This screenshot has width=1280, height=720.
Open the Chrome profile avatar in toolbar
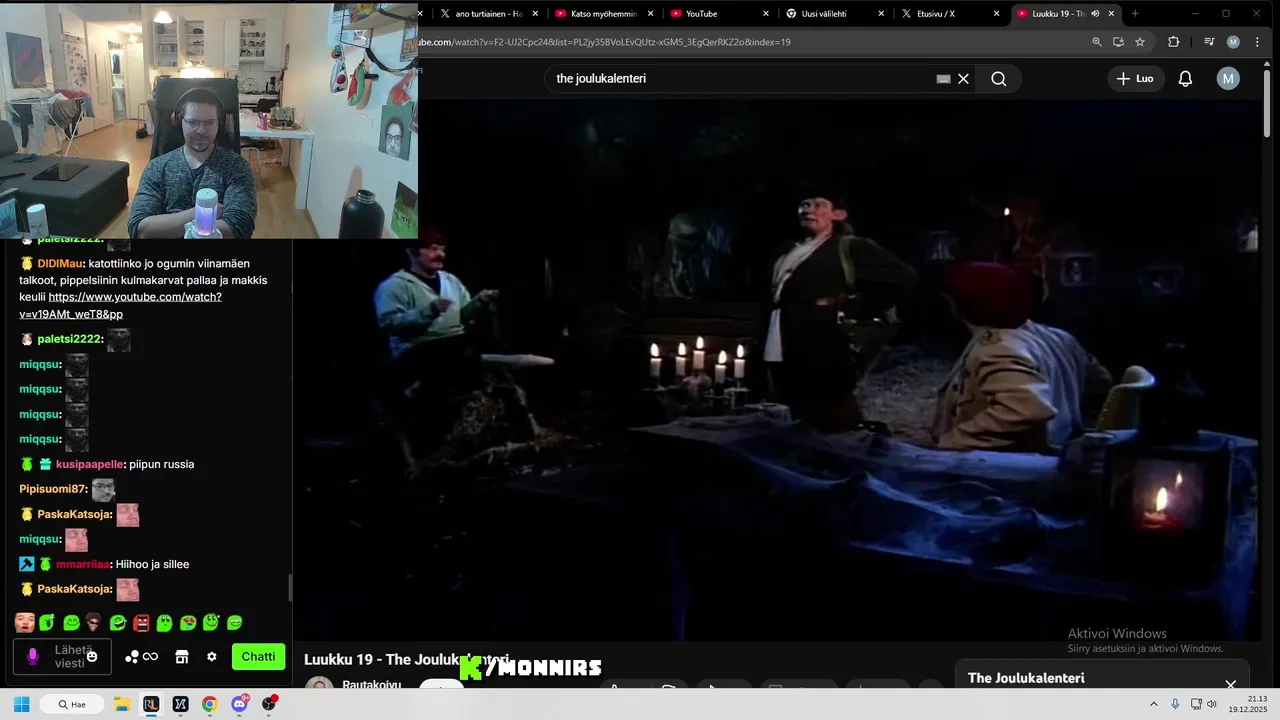pos(1233,42)
